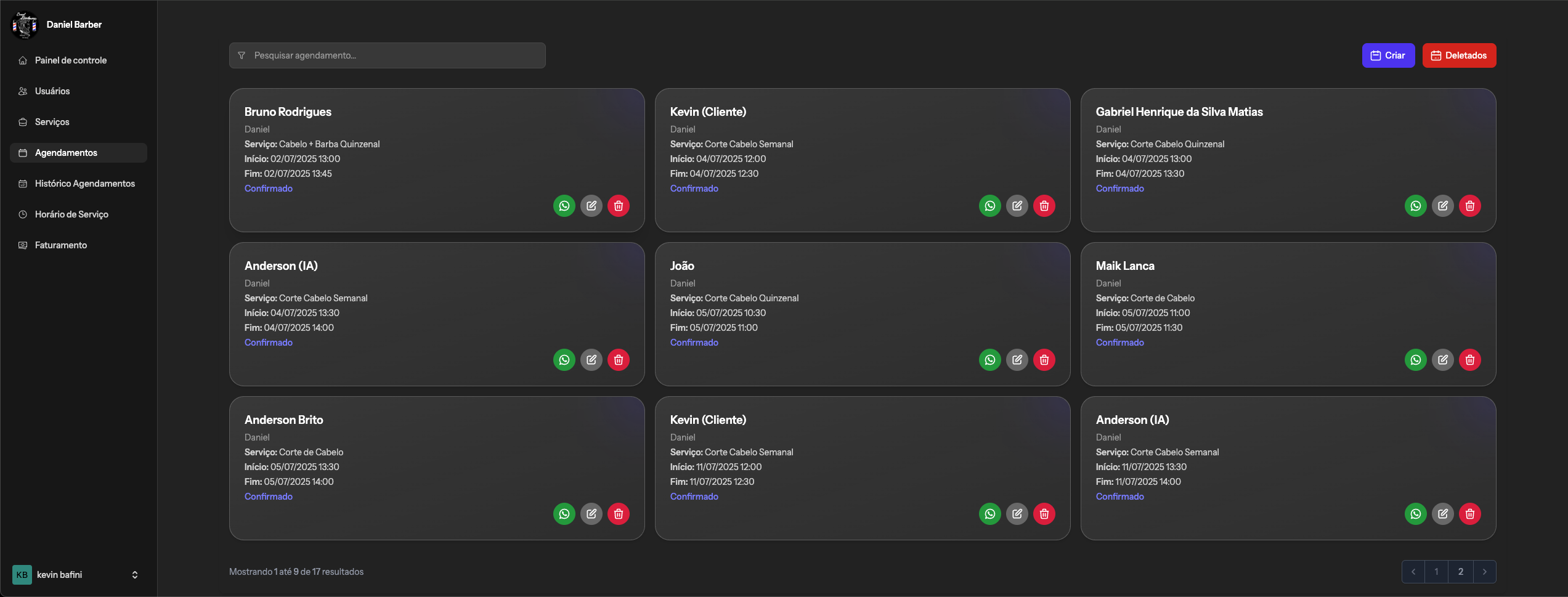Screen dimensions: 1568x597
Task: Delete Maik Lanca appointment
Action: point(1469,360)
